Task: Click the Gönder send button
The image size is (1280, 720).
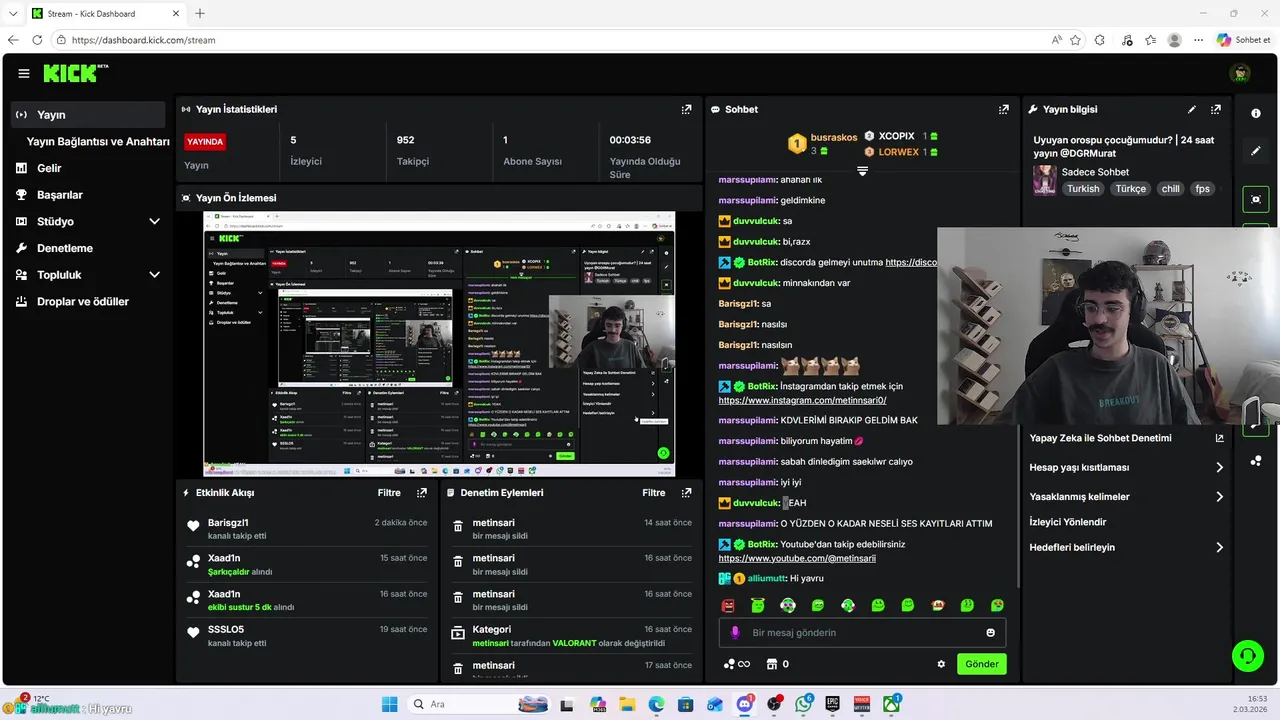Action: (x=981, y=664)
